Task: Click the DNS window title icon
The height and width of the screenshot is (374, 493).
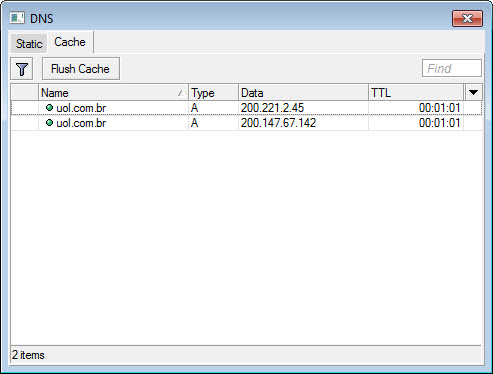Action: point(17,18)
